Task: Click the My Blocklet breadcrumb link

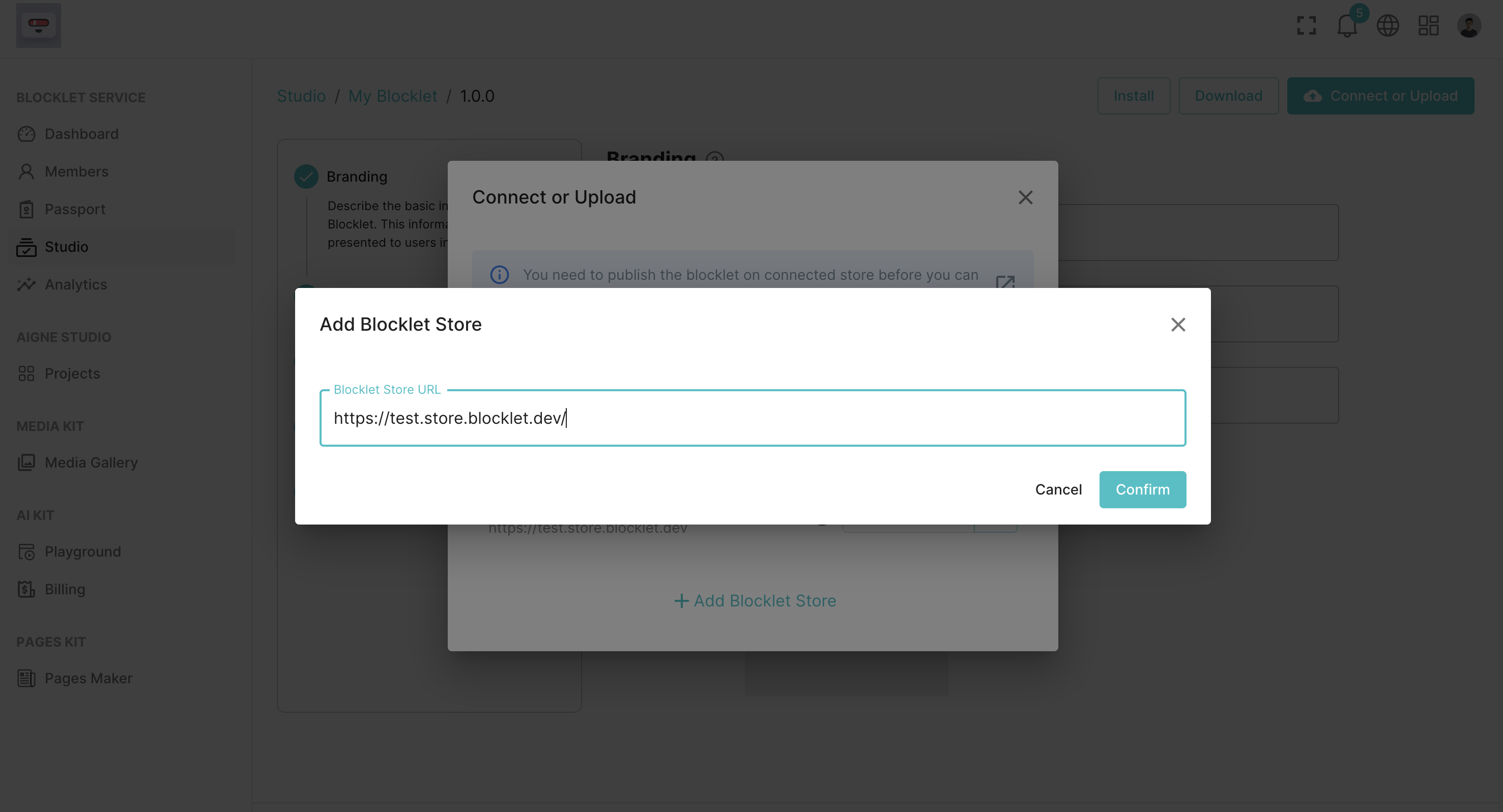Action: [393, 96]
